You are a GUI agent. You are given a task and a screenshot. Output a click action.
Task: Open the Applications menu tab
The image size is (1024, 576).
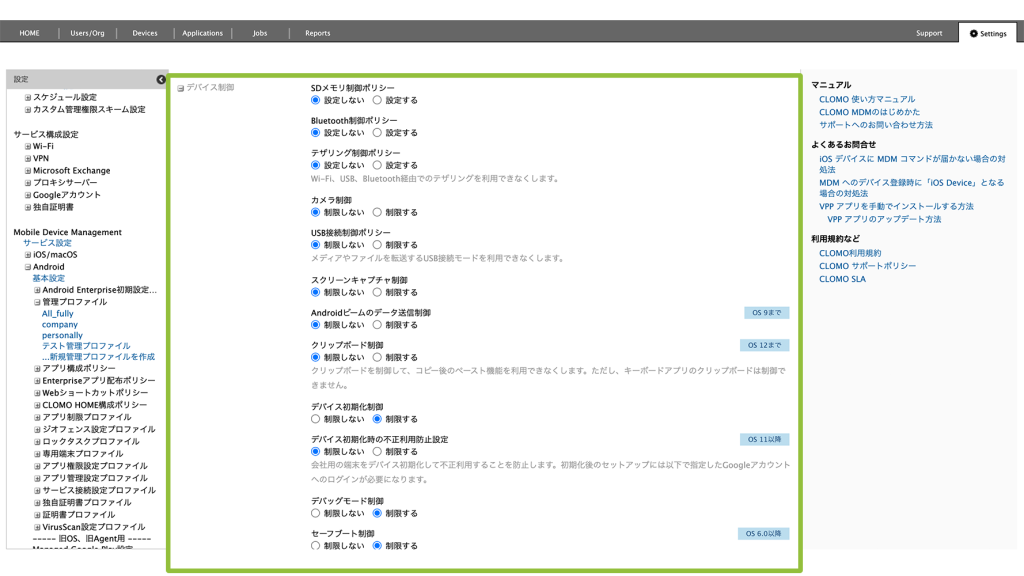[x=202, y=33]
